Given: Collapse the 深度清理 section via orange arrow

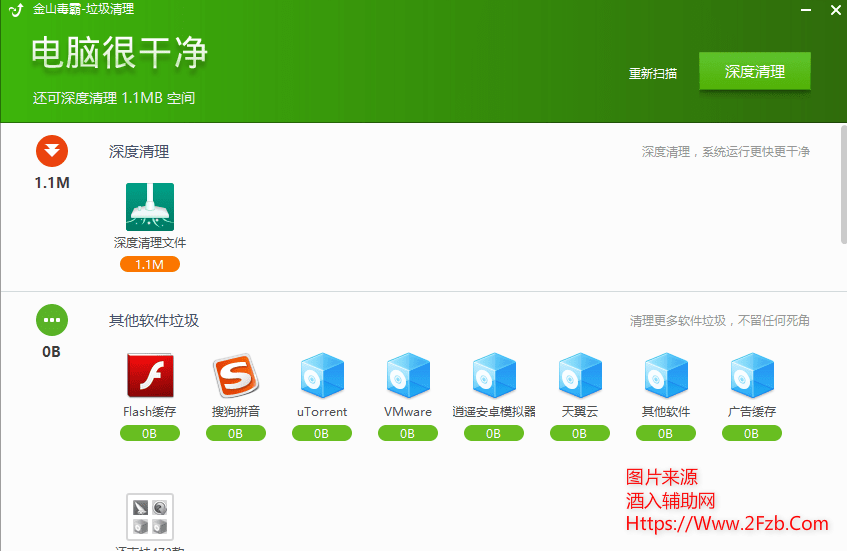Looking at the screenshot, I should tap(52, 152).
